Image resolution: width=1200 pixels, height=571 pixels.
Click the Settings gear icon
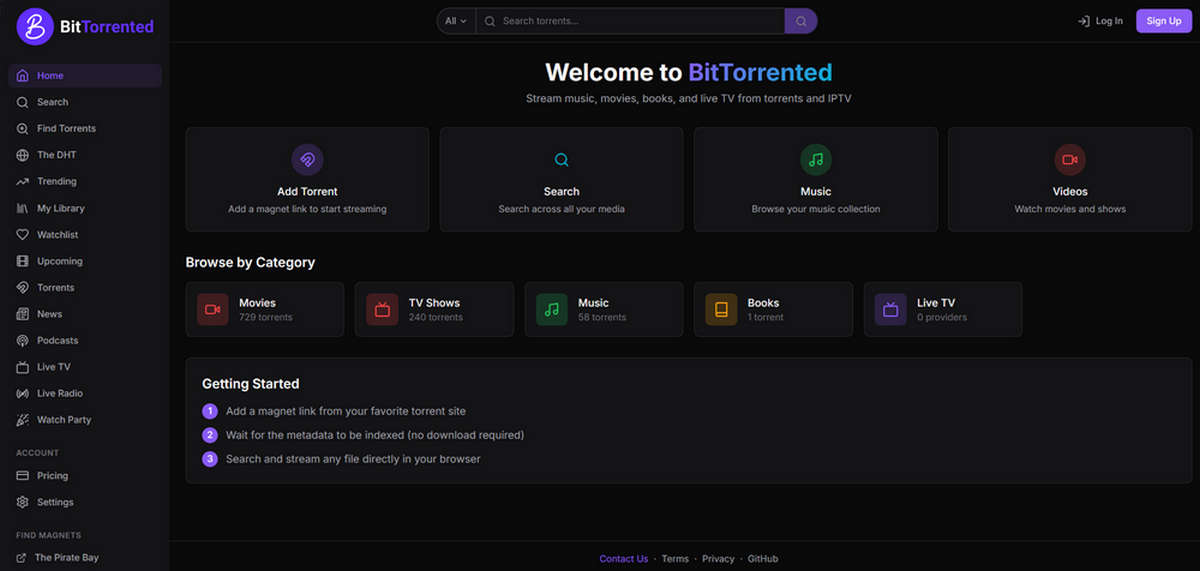pyautogui.click(x=23, y=502)
